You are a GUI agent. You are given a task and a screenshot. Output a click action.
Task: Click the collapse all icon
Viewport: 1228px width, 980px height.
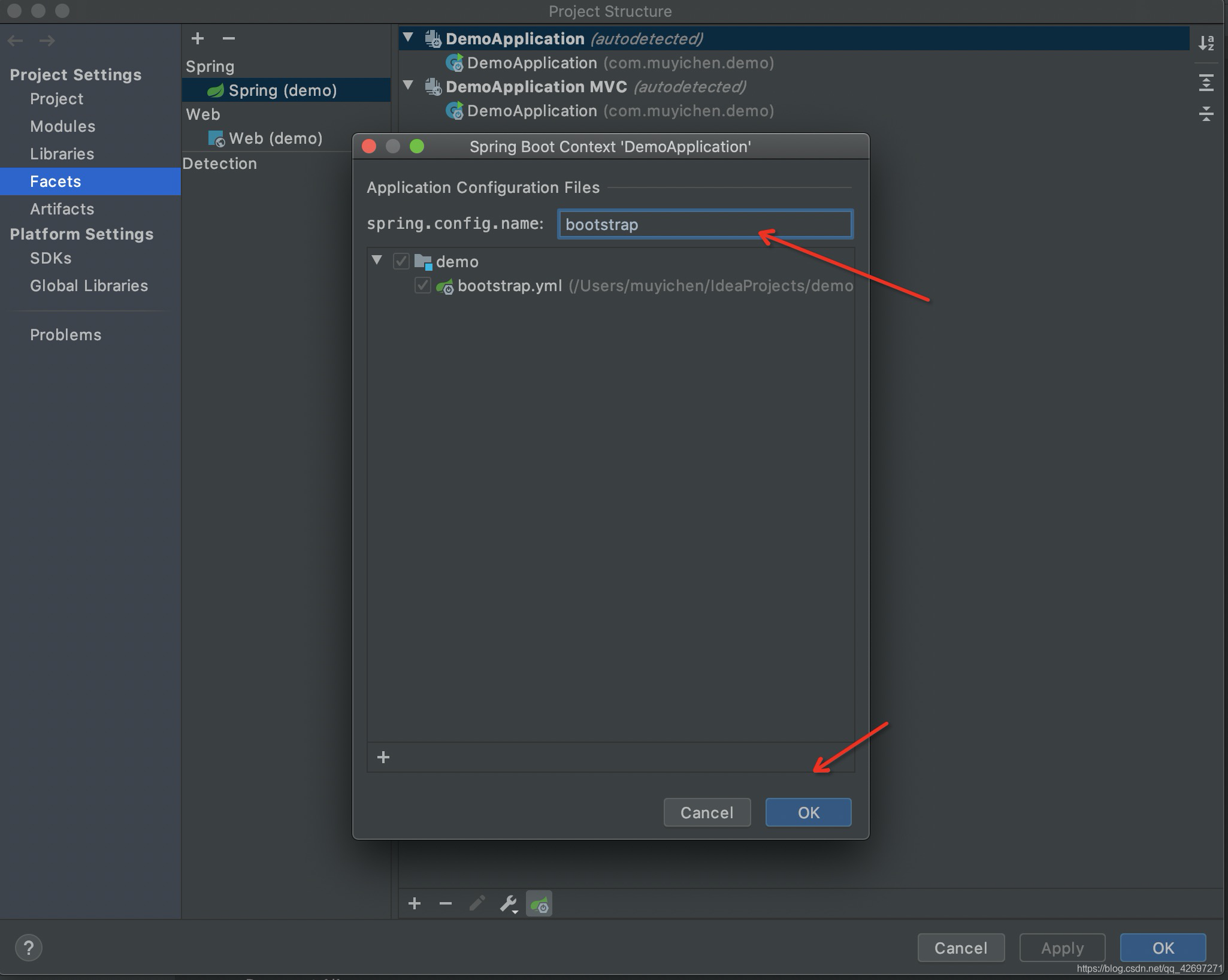click(1206, 113)
